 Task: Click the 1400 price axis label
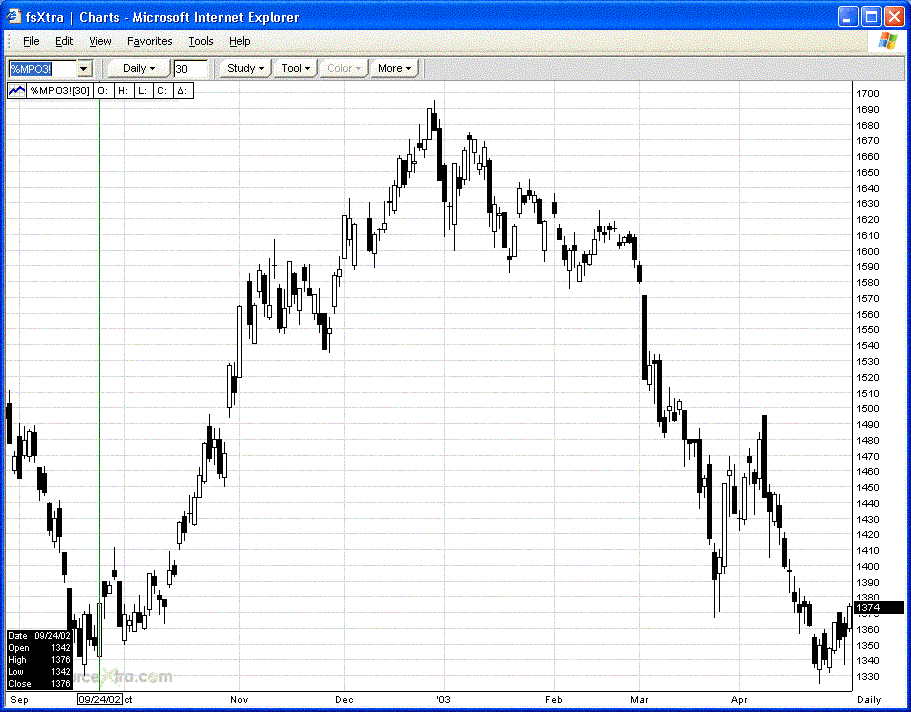pyautogui.click(x=868, y=566)
